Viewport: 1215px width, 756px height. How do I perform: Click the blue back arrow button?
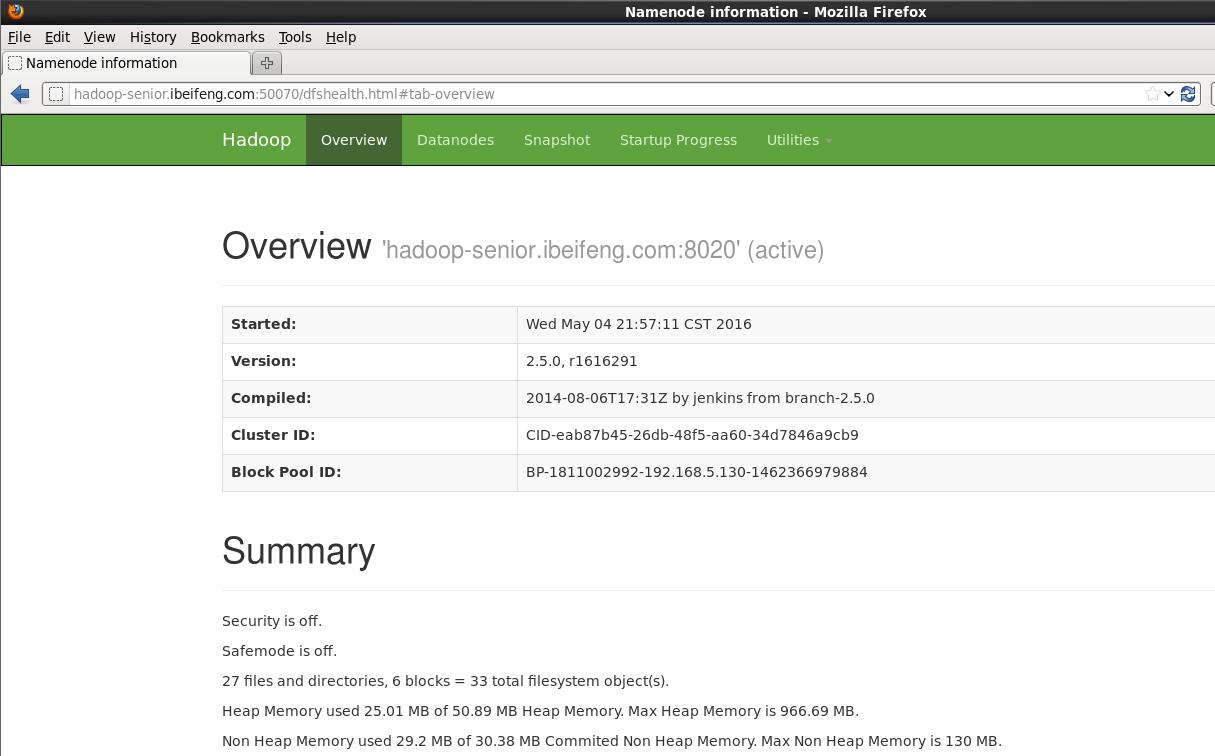point(20,94)
